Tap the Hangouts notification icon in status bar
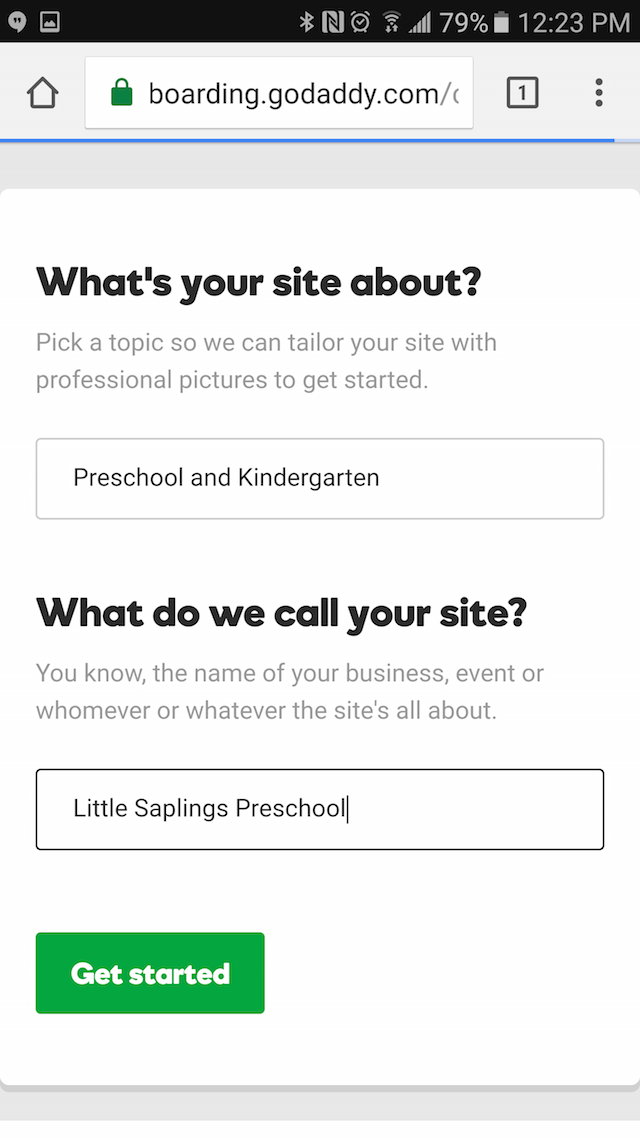Image resolution: width=640 pixels, height=1138 pixels. point(17,22)
